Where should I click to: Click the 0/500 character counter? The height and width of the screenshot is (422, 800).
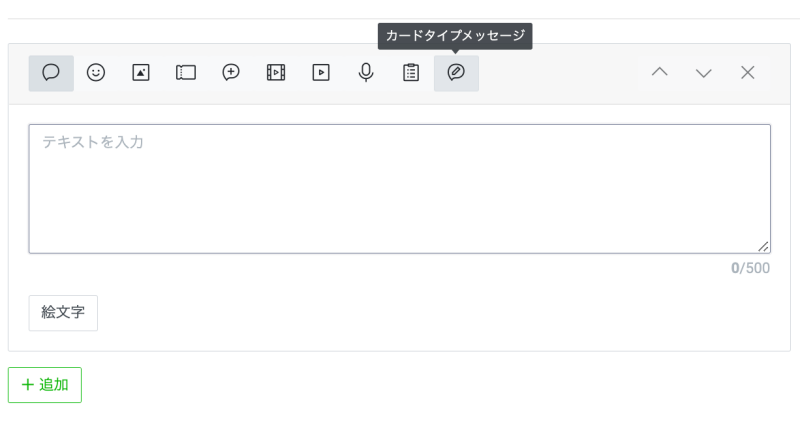coord(750,268)
